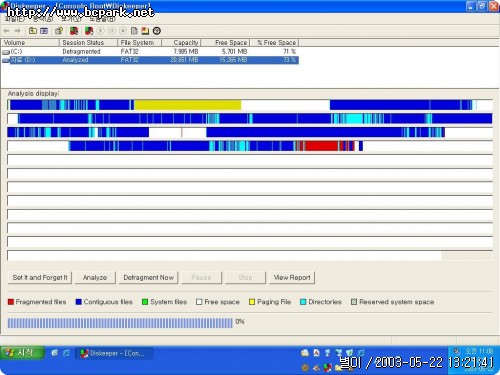500x375 pixels.
Task: Click the Analyze volume toolbar icon
Action: 74,31
